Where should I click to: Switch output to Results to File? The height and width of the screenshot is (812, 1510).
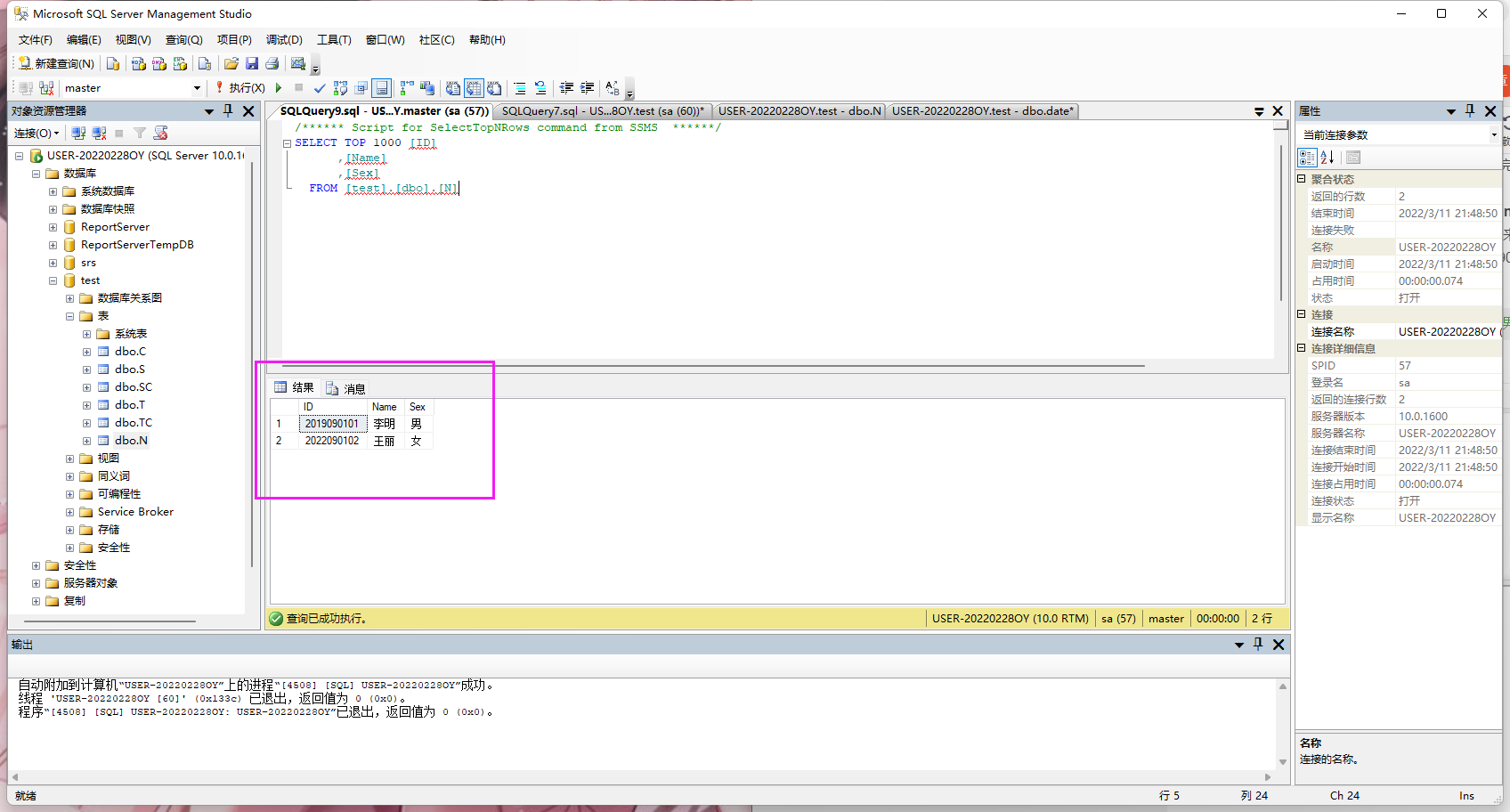click(494, 88)
